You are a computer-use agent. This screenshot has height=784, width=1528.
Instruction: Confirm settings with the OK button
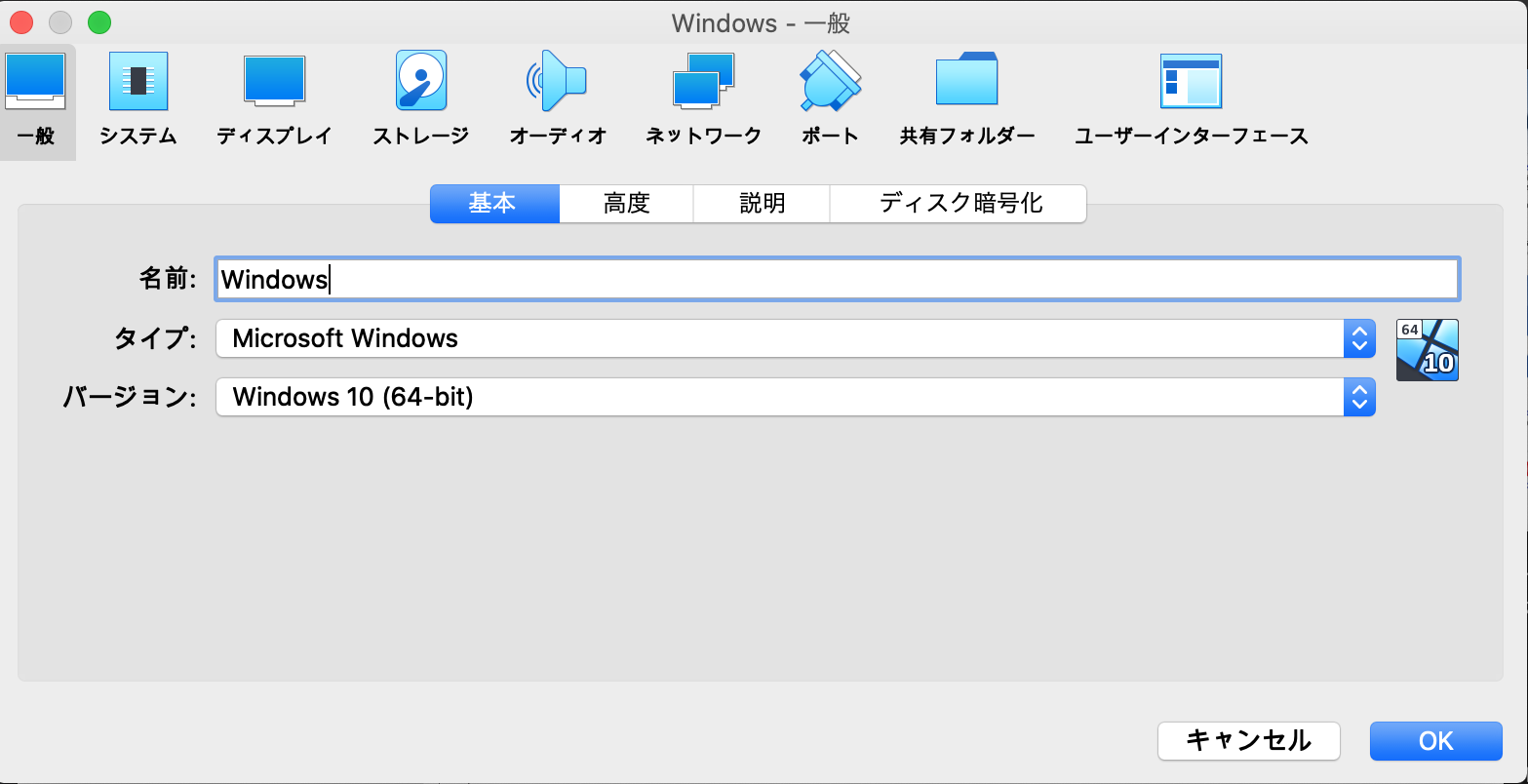1435,741
